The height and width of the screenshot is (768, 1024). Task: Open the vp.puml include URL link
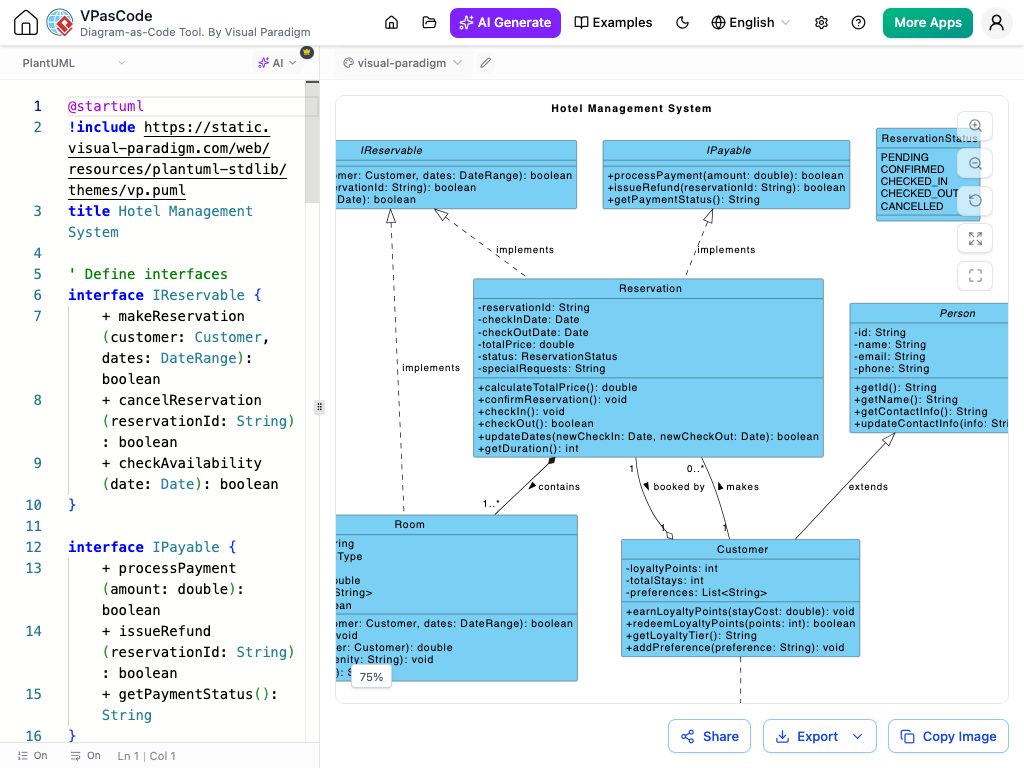[x=177, y=159]
